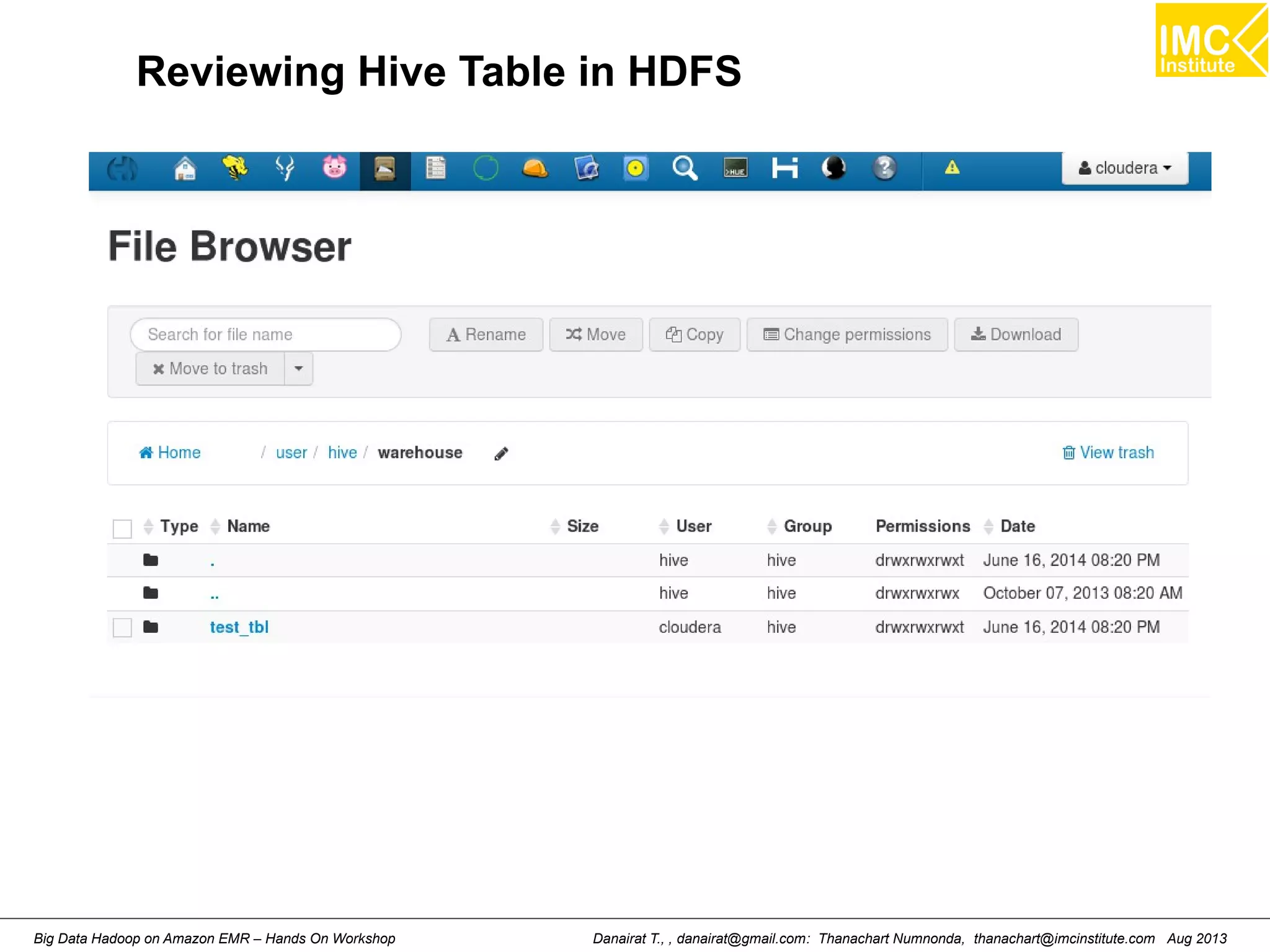
Task: Open the Hive (Beeswax) bee icon
Action: [x=235, y=168]
